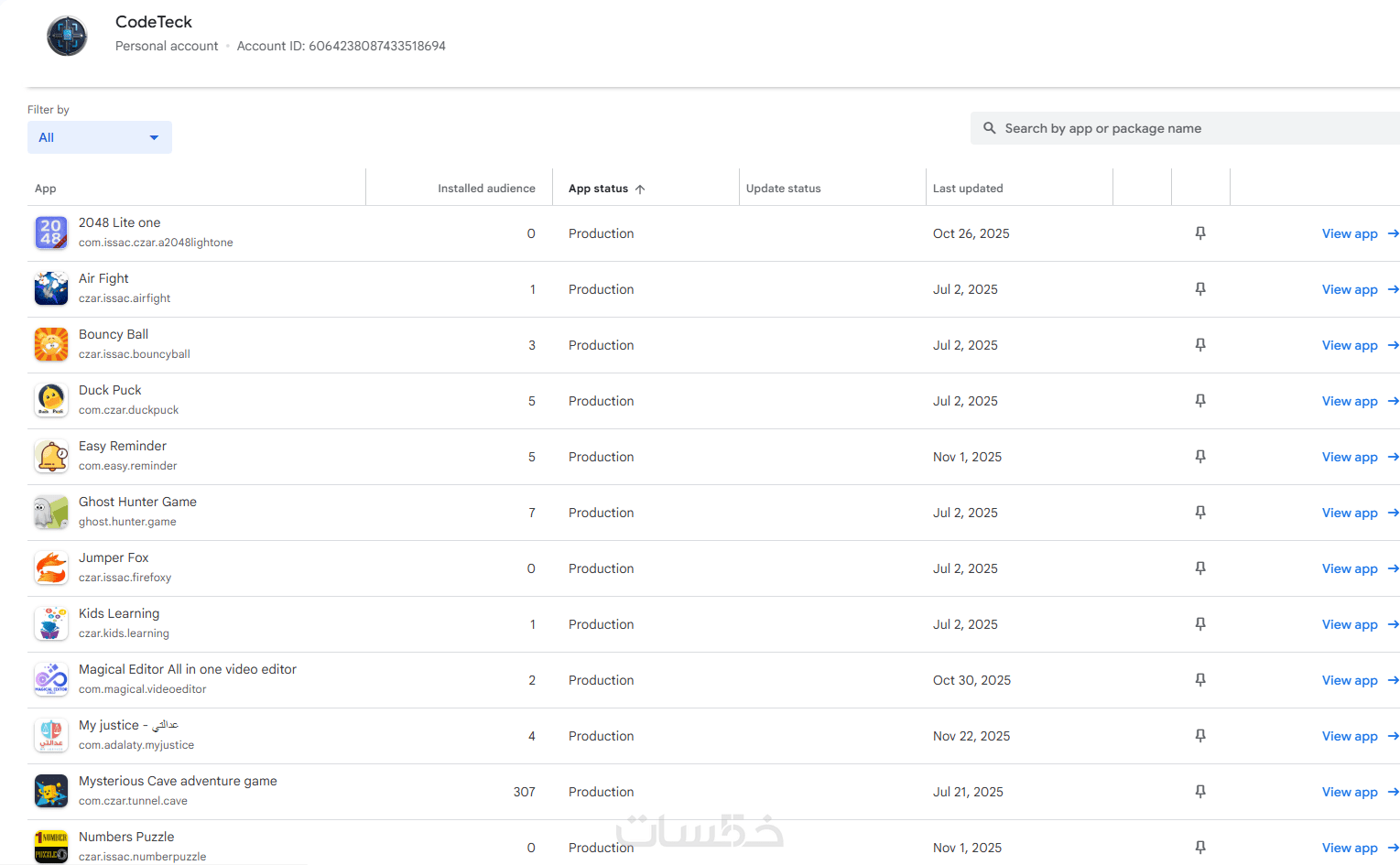
Task: Click the Numbers Puzzle app thumbnail
Action: (51, 847)
